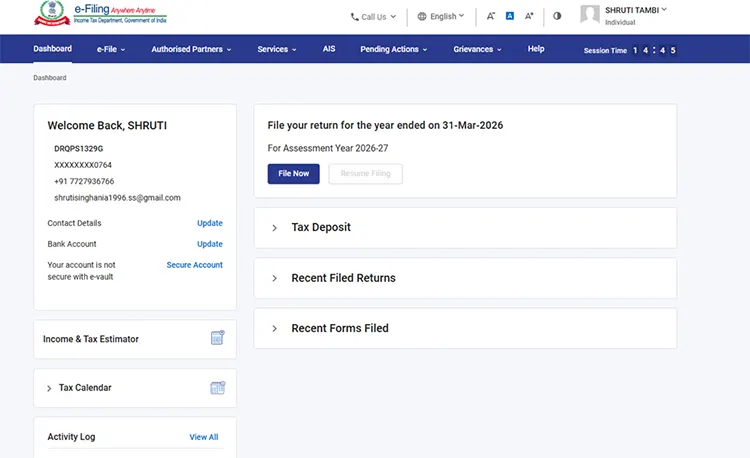The height and width of the screenshot is (458, 750).
Task: Open the AIS menu item
Action: click(329, 49)
